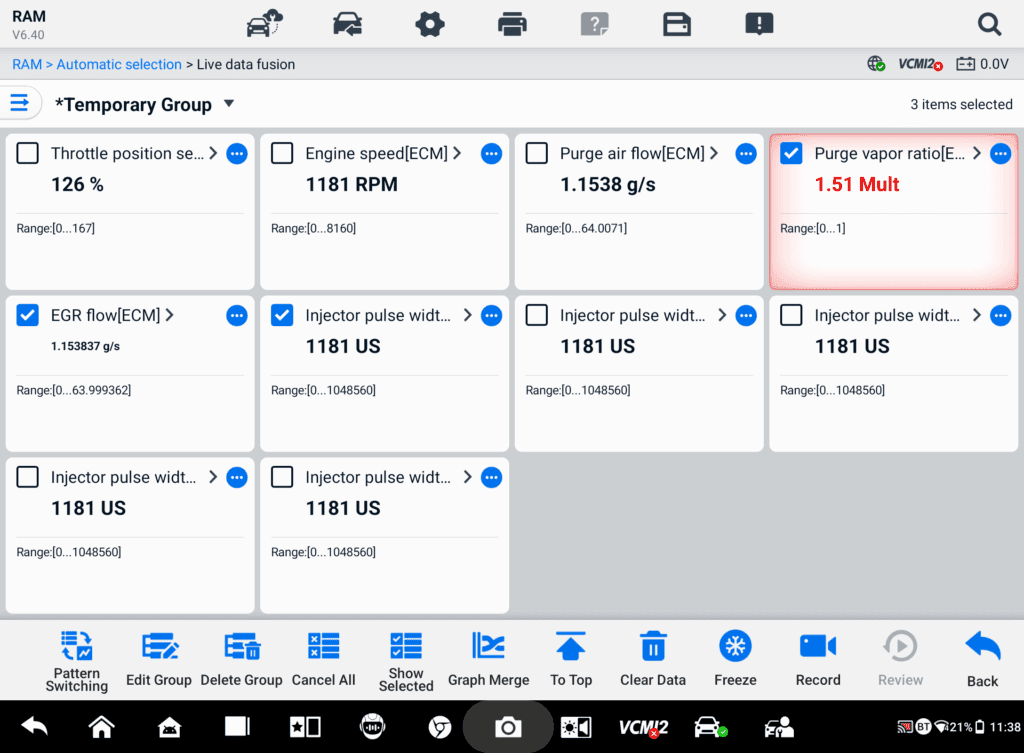Screen dimensions: 1024x753
Task: Click Show Selected button
Action: point(406,660)
